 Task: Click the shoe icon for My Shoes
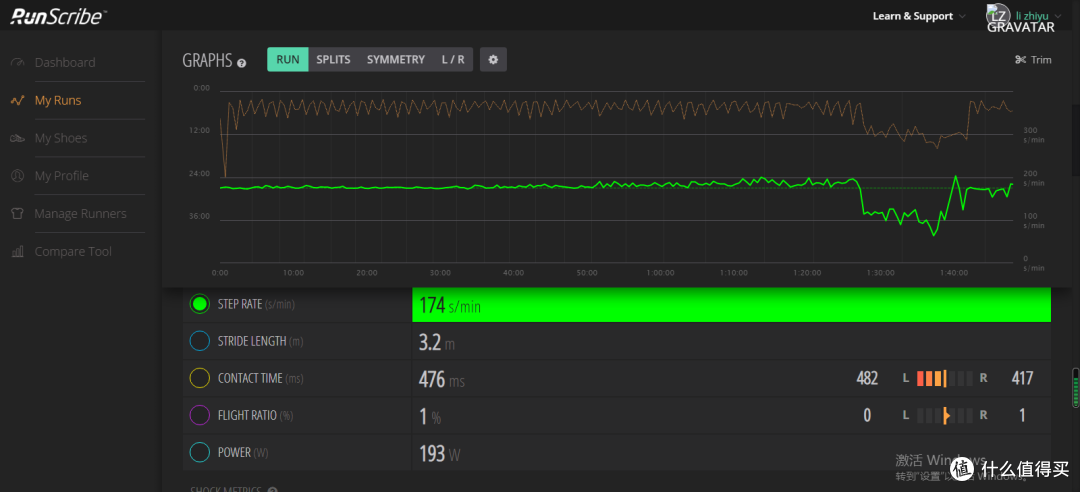(x=18, y=139)
